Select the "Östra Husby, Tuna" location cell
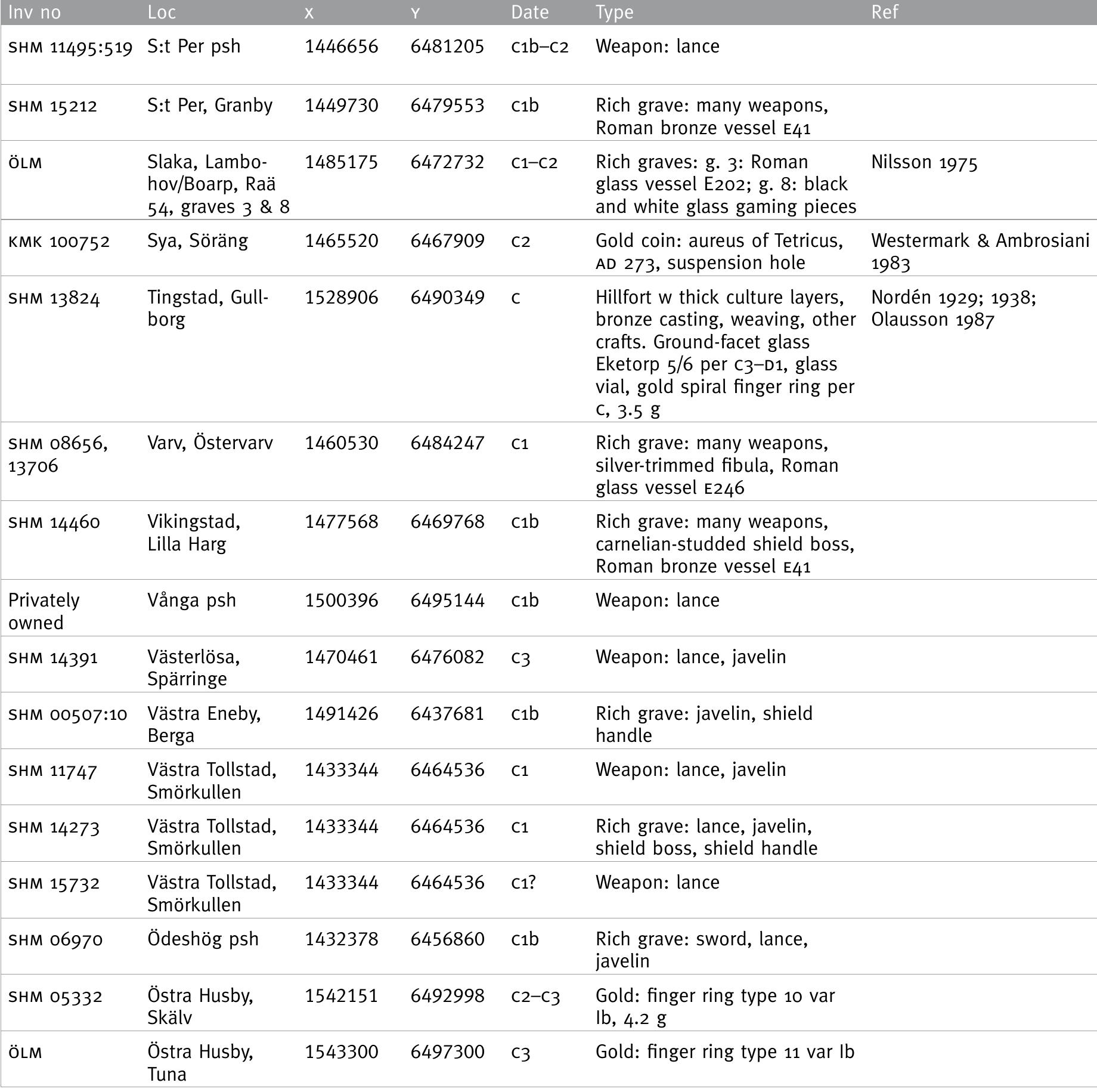The width and height of the screenshot is (1097, 1092). tap(200, 1062)
